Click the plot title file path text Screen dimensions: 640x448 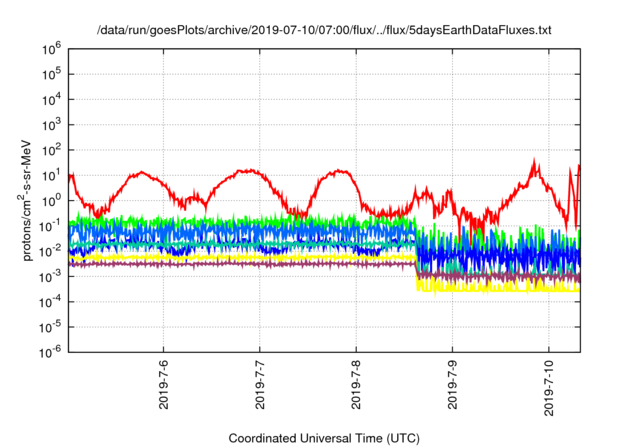coord(324,30)
